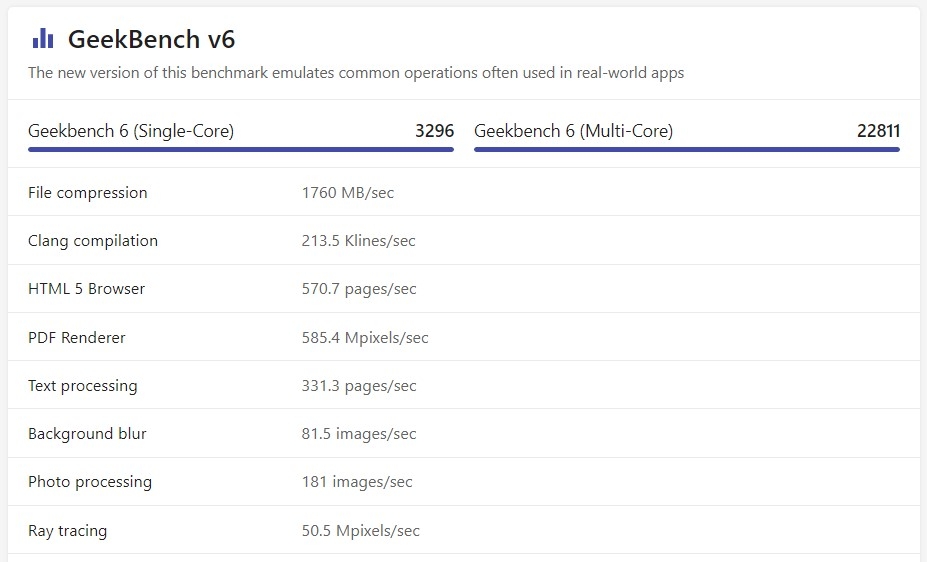Select the Background blur row label
This screenshot has height=562, width=927.
(x=87, y=434)
